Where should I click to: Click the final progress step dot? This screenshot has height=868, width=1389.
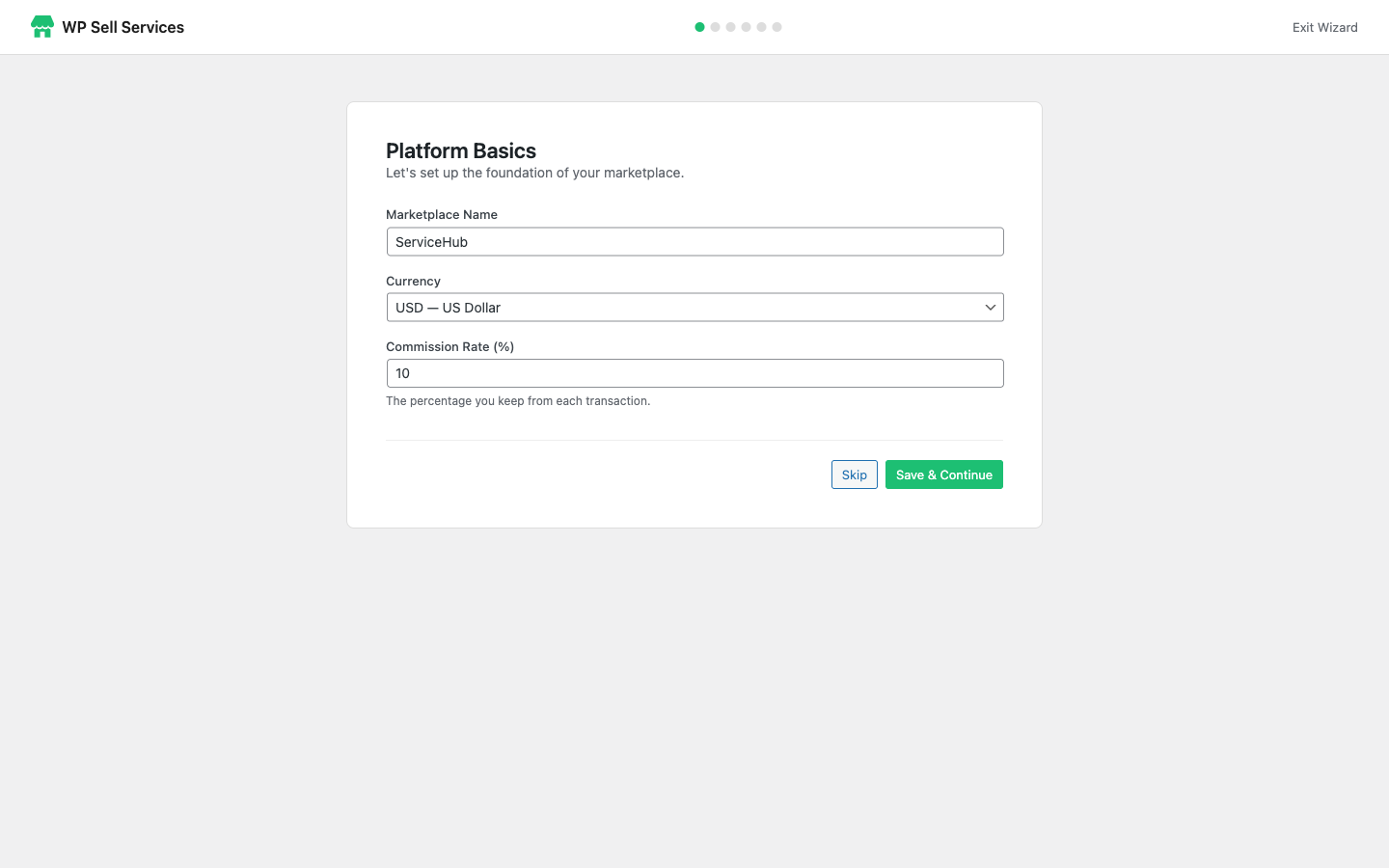pos(776,27)
